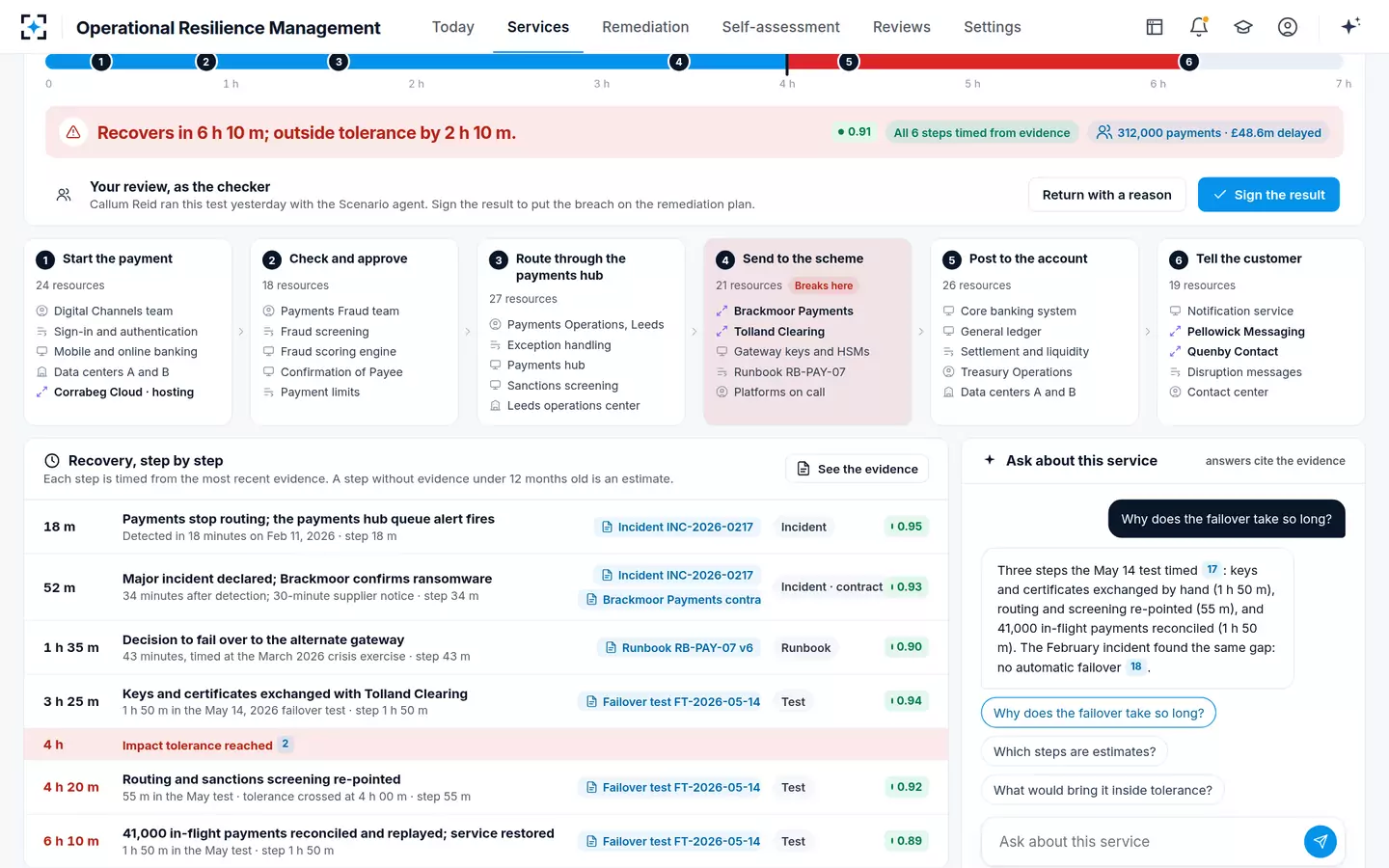Select timeline marker 4 on recovery bar
This screenshot has height=868, width=1389.
pos(679,62)
